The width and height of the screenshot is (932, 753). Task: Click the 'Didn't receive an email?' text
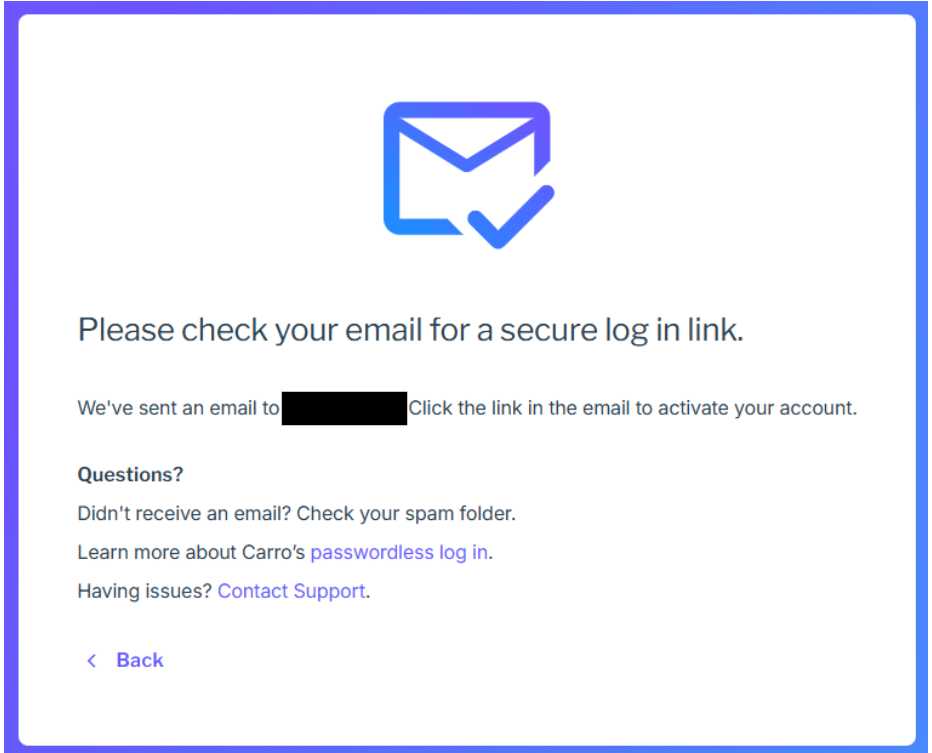184,514
